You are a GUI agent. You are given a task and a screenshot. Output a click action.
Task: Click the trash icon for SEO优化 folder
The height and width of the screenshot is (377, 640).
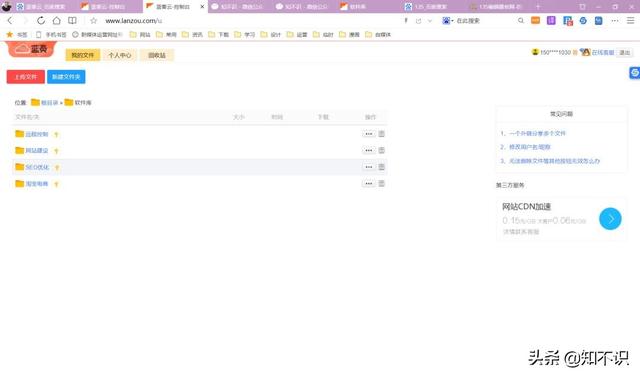382,167
